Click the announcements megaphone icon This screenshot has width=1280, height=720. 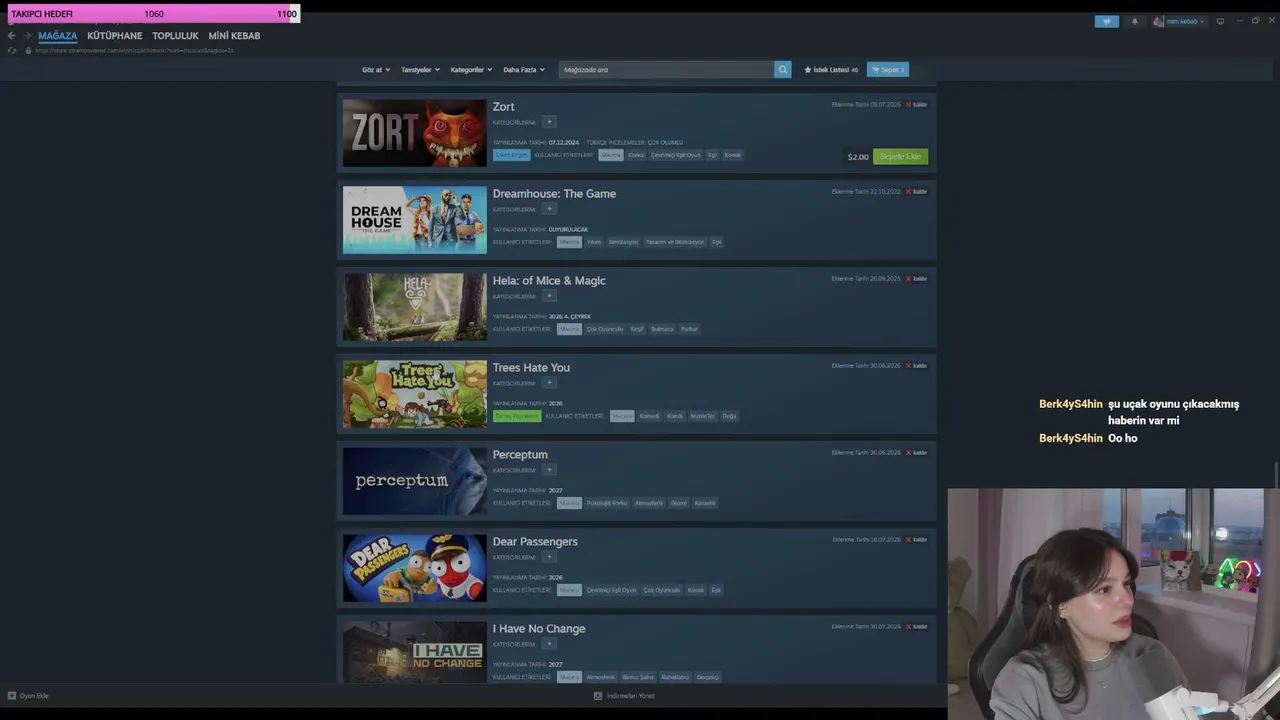coord(1107,21)
